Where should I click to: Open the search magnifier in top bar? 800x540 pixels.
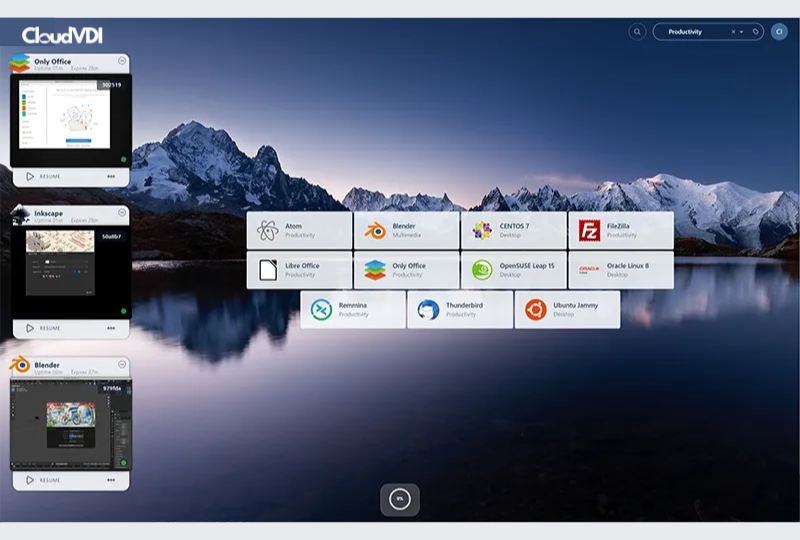(637, 32)
